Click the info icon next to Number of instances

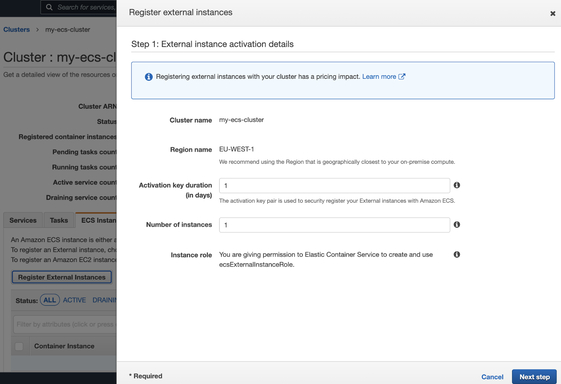point(457,224)
